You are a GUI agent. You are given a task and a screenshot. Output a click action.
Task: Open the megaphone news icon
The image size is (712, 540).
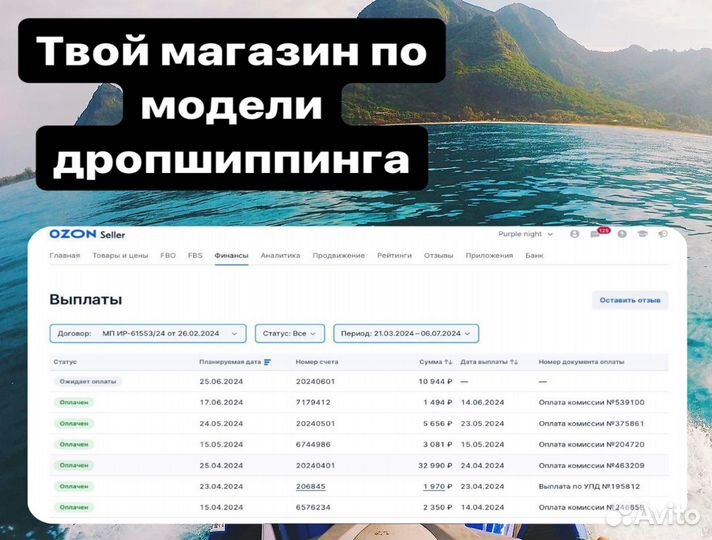[663, 234]
